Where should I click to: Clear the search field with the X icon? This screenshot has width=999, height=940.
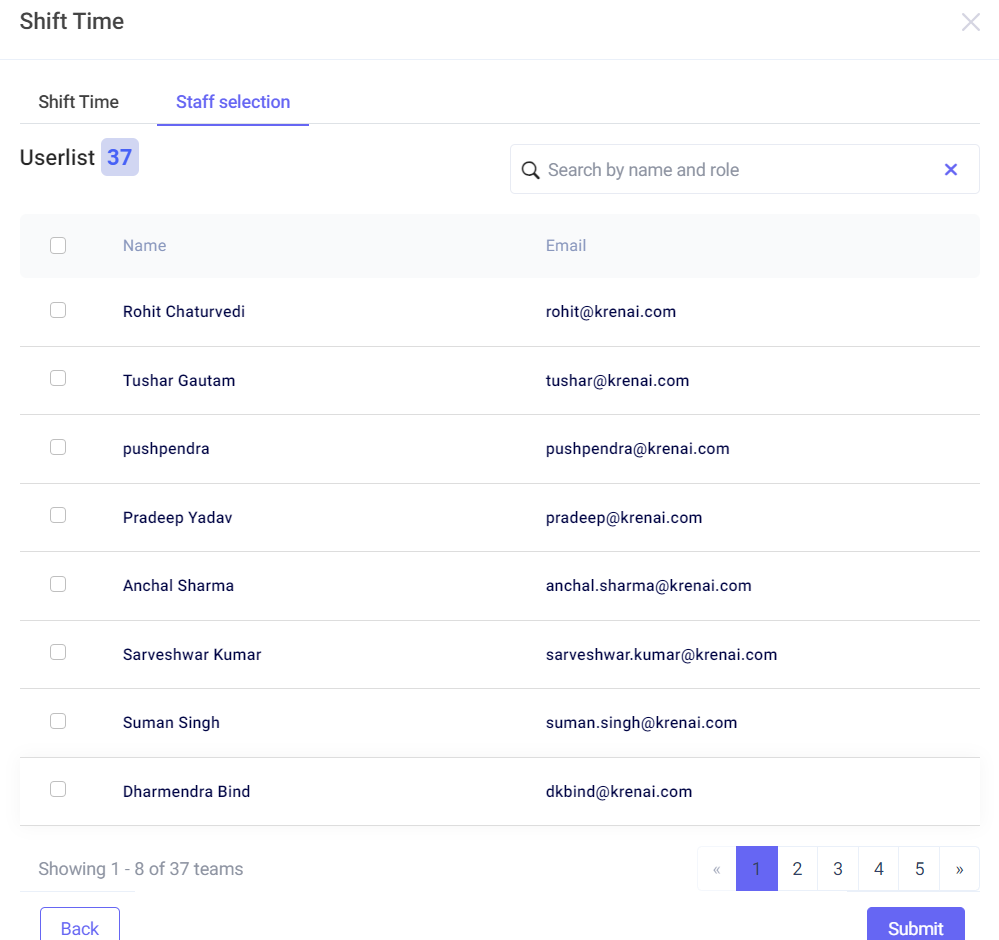pyautogui.click(x=951, y=170)
